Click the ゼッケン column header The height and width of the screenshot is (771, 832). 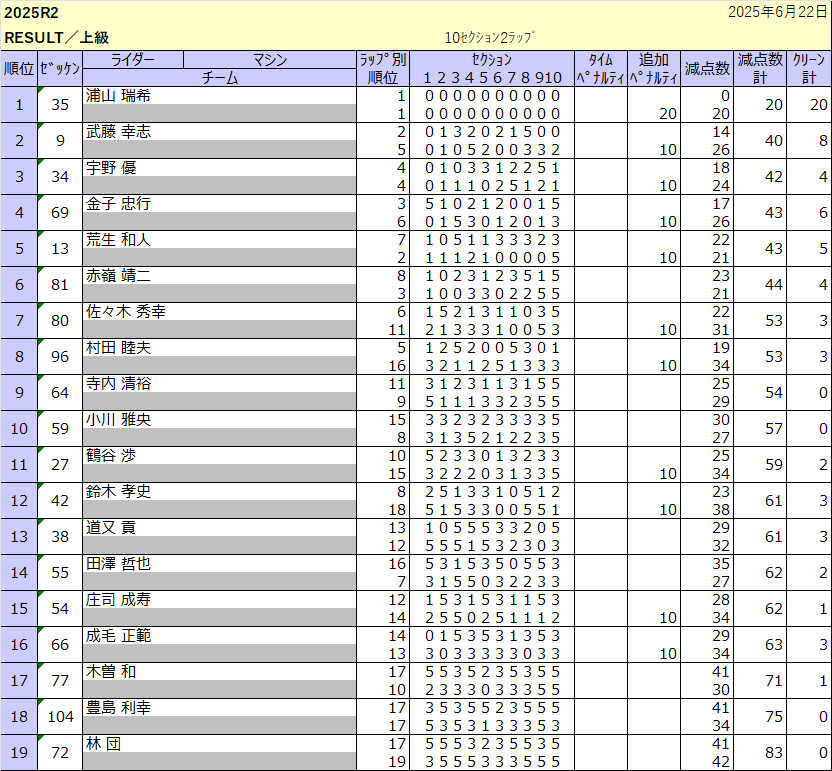coord(59,69)
